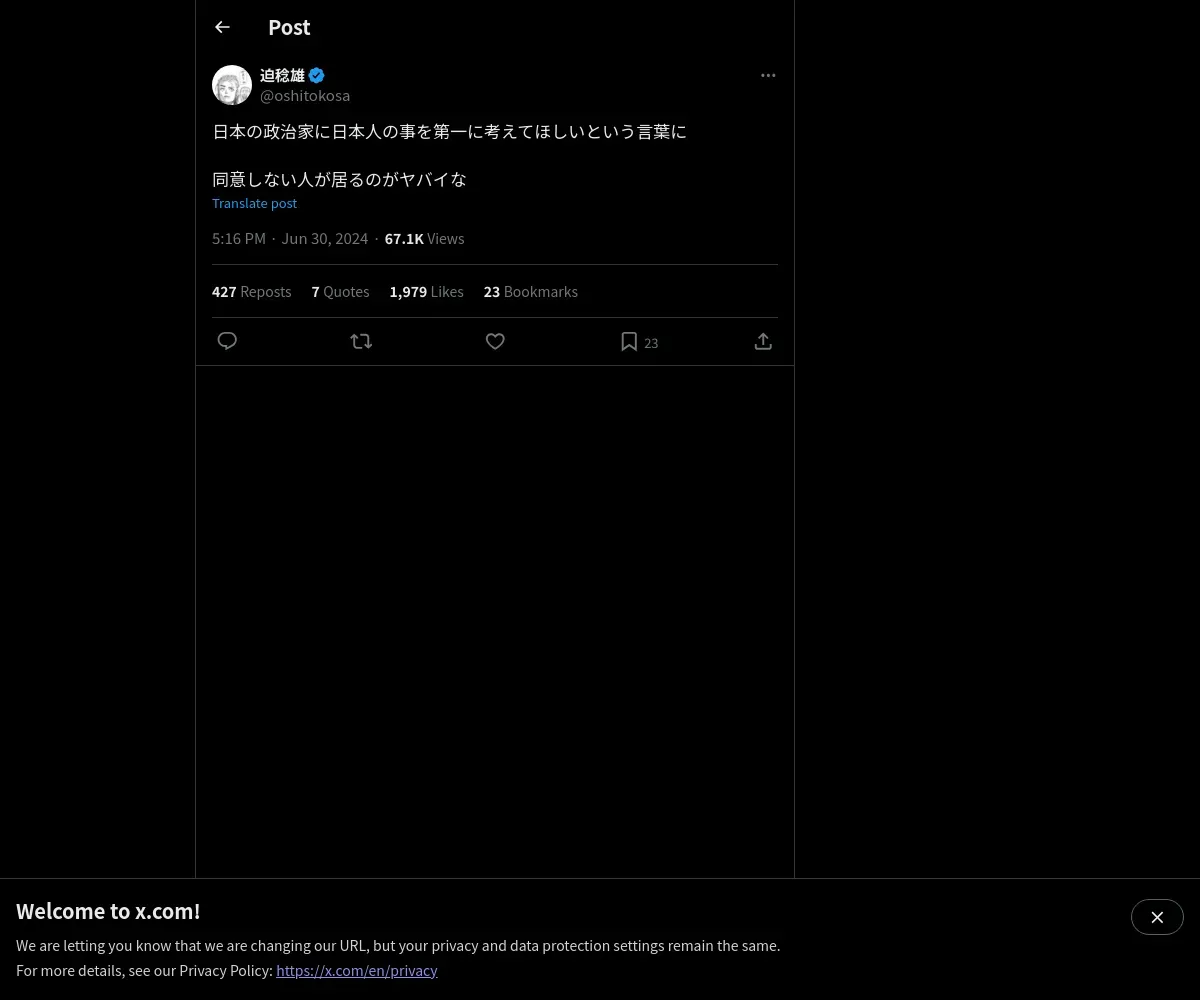
Task: Share the post via the upload icon
Action: 763,341
